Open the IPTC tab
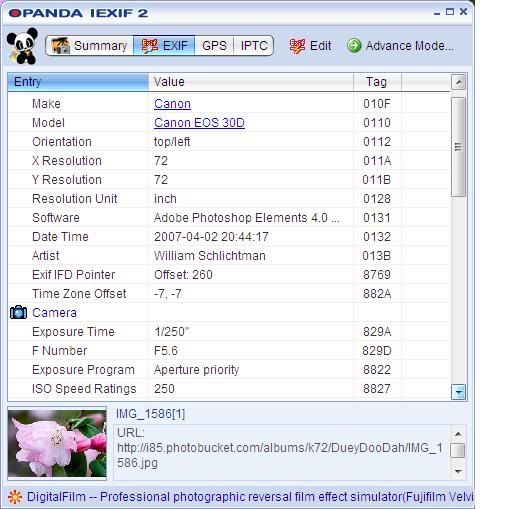Screen dimensions: 512x509 [254, 46]
